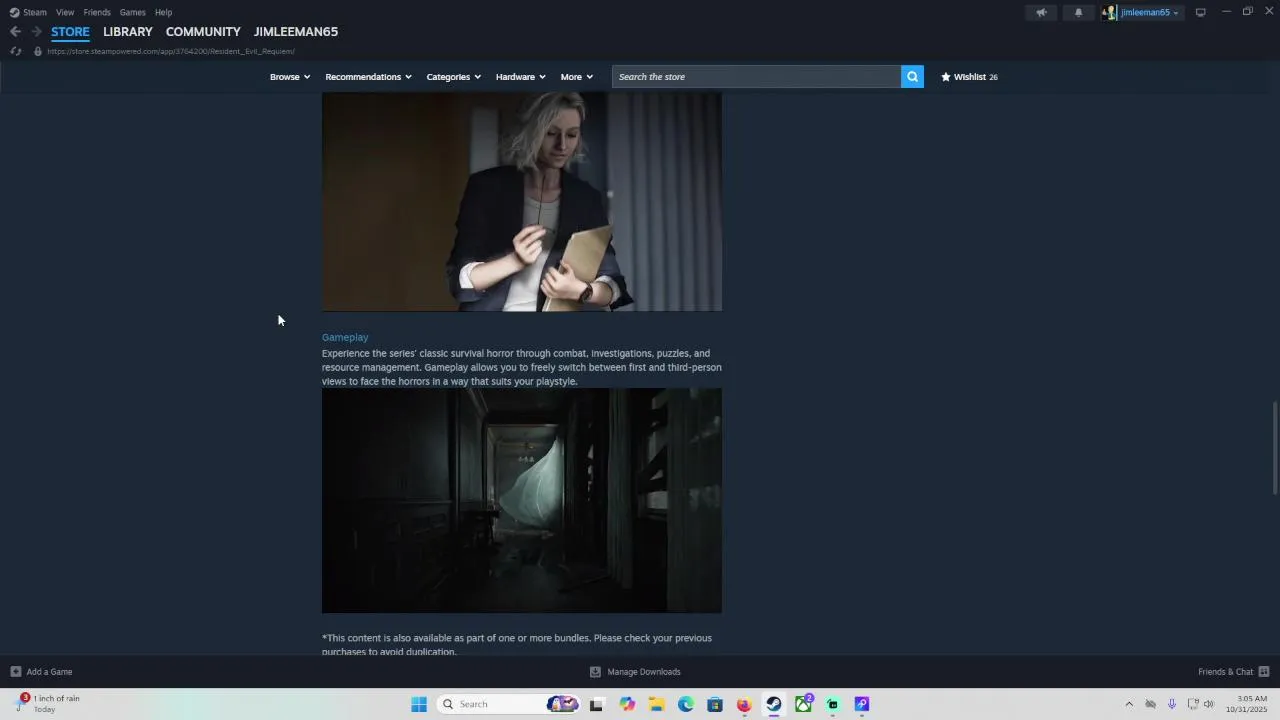Click into the Search the store field

pyautogui.click(x=756, y=77)
